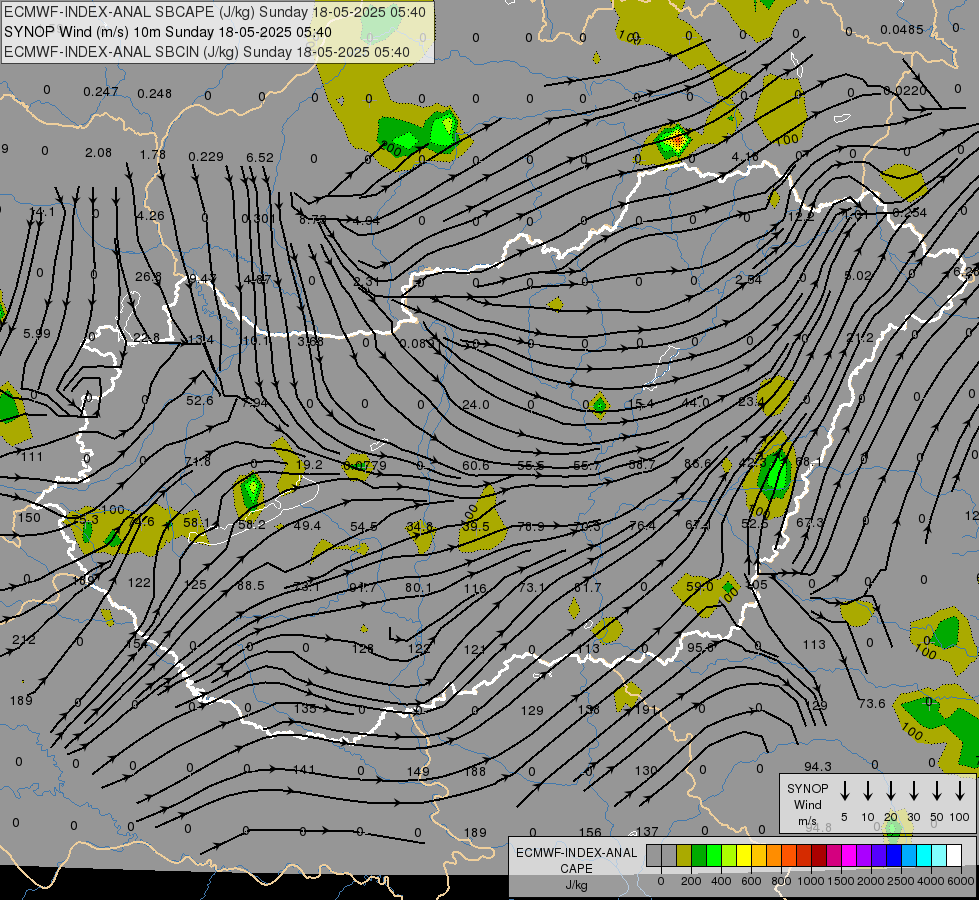Viewport: 979px width, 900px height.
Task: Click the 0.247 value on the map
Action: tap(101, 92)
